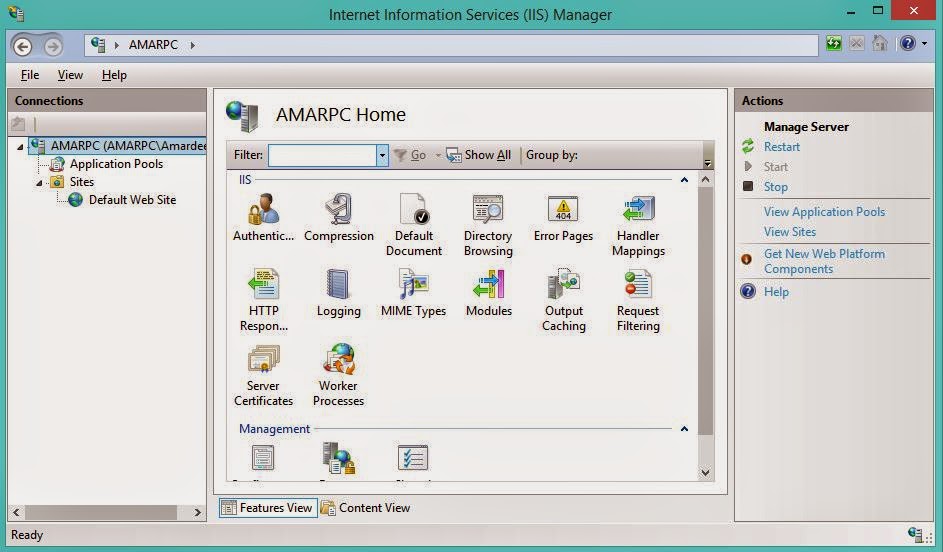
Task: Open the help icon dropdown arrow
Action: click(924, 43)
